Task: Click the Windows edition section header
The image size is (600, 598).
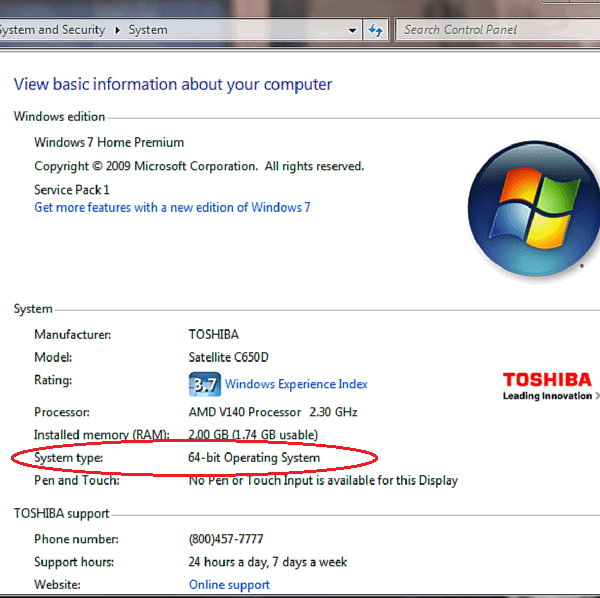Action: [59, 117]
